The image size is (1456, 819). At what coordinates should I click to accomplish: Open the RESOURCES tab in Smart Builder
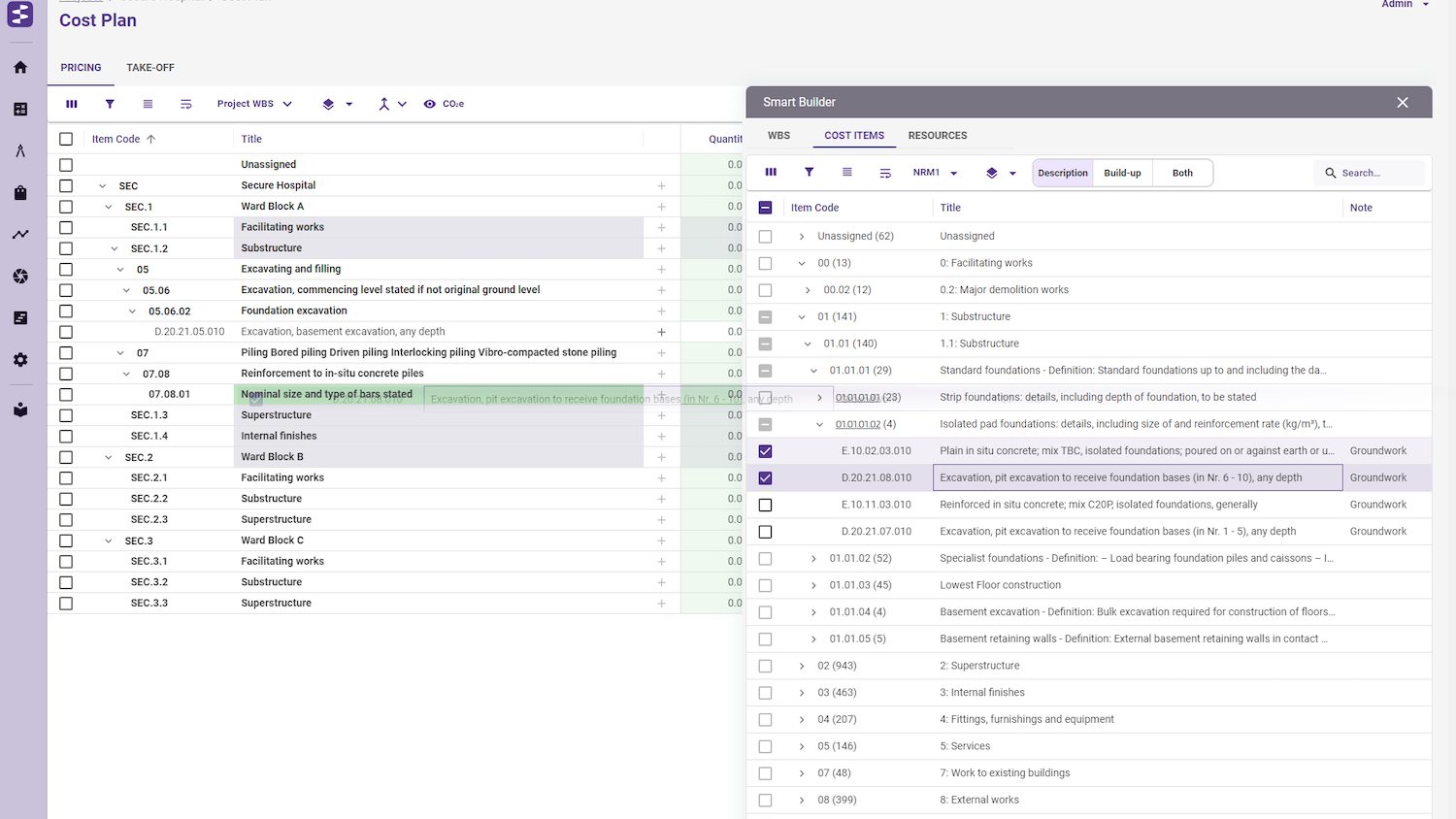pyautogui.click(x=937, y=135)
